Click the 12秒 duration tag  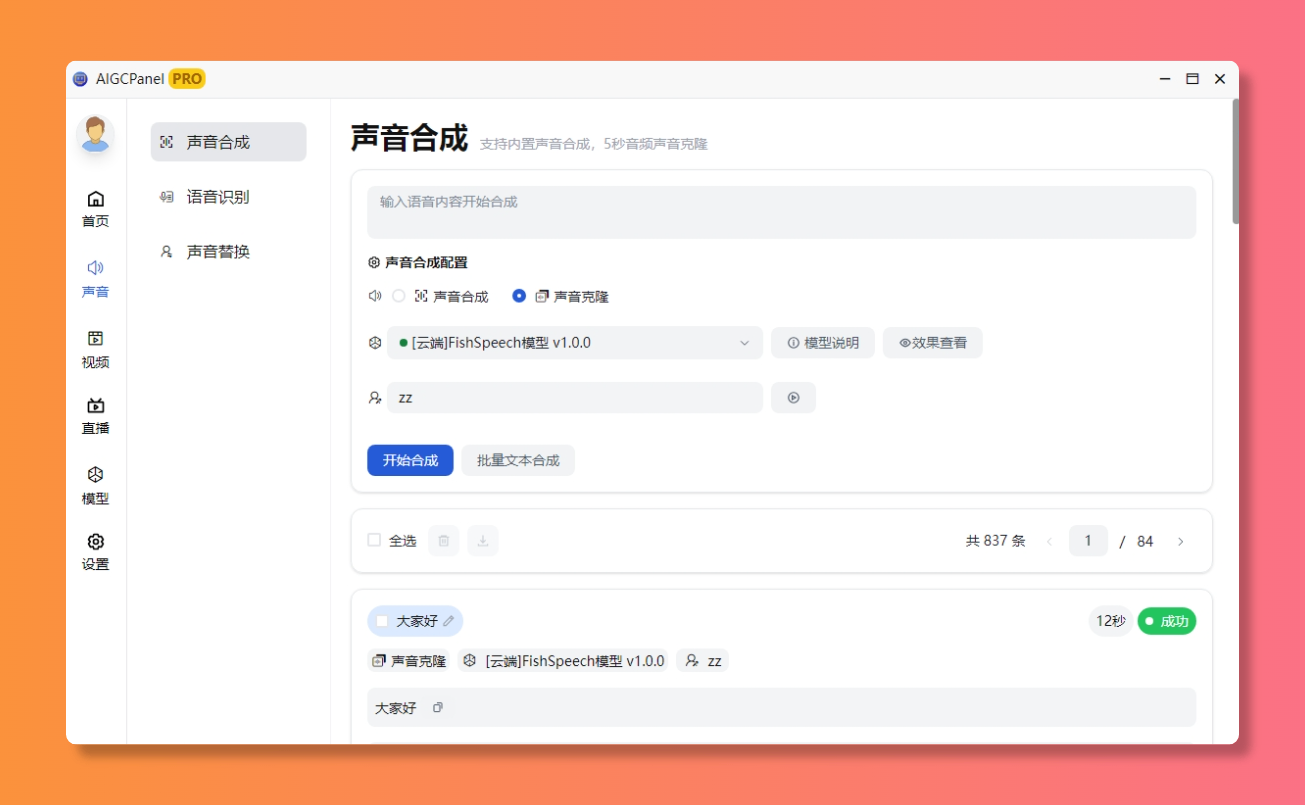(1110, 621)
